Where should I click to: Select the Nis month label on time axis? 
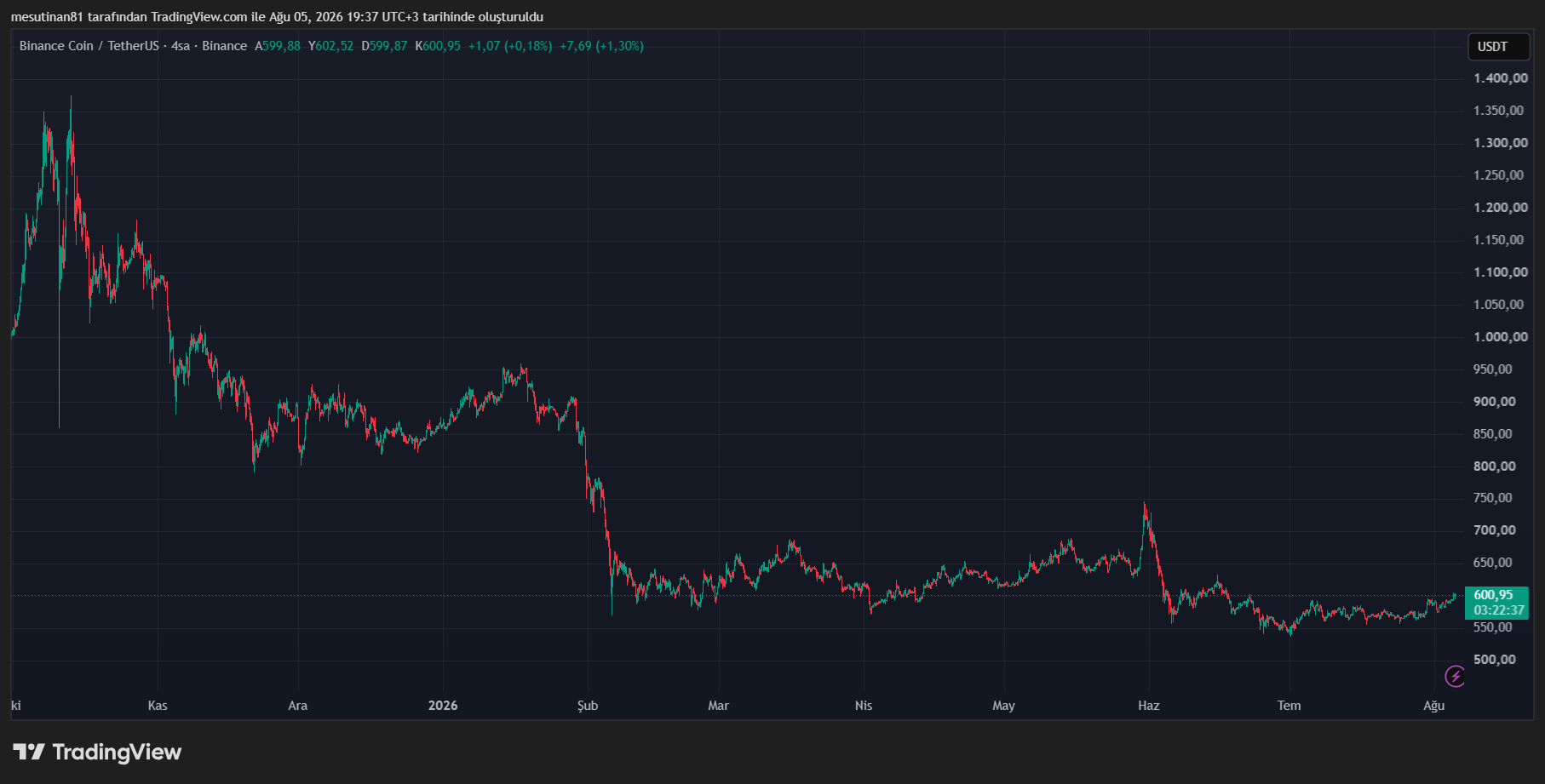[x=864, y=706]
